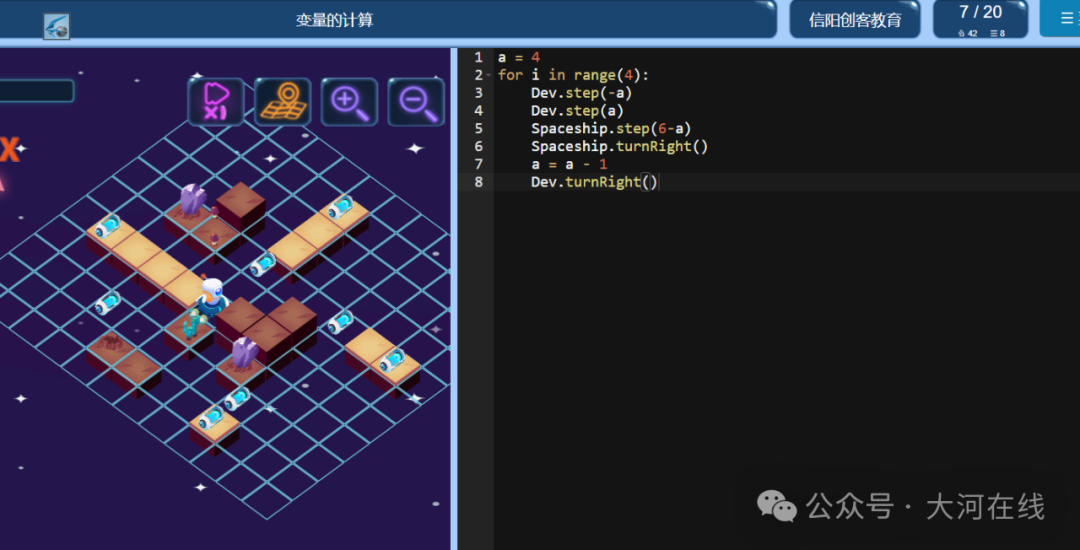
Task: Click the empty input field above game
Action: pyautogui.click(x=37, y=91)
